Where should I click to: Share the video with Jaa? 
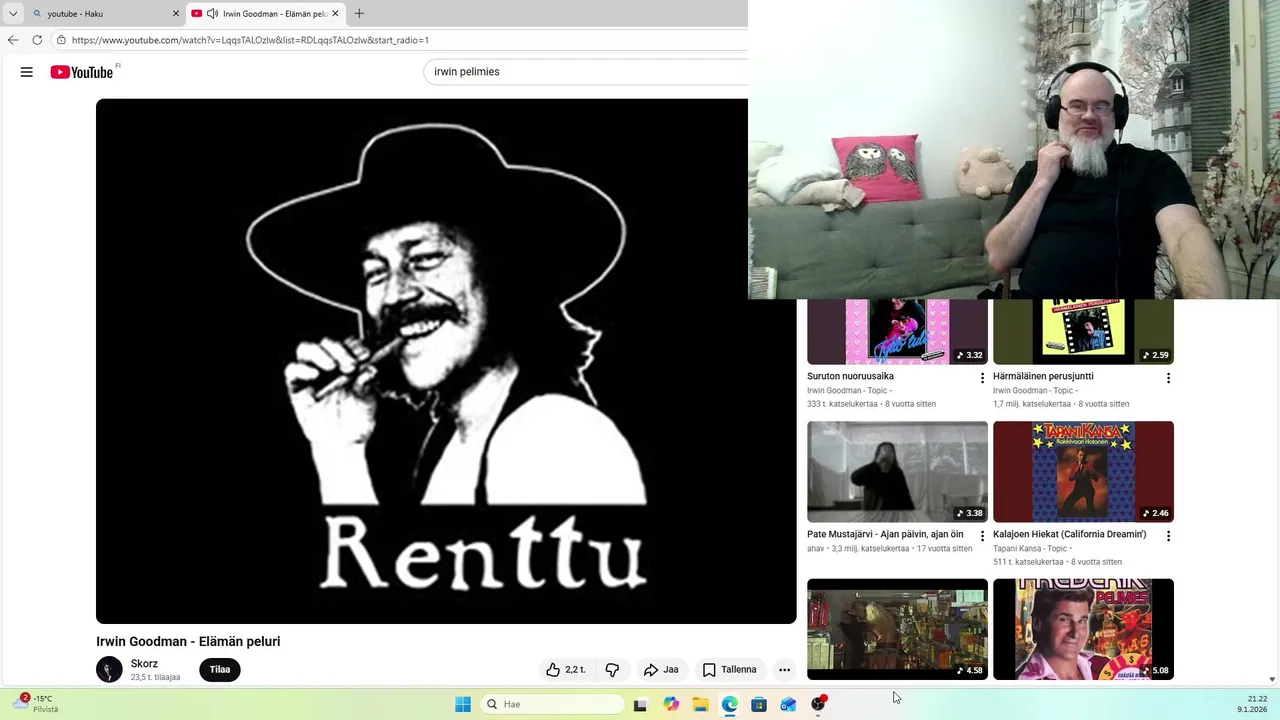[x=661, y=670]
